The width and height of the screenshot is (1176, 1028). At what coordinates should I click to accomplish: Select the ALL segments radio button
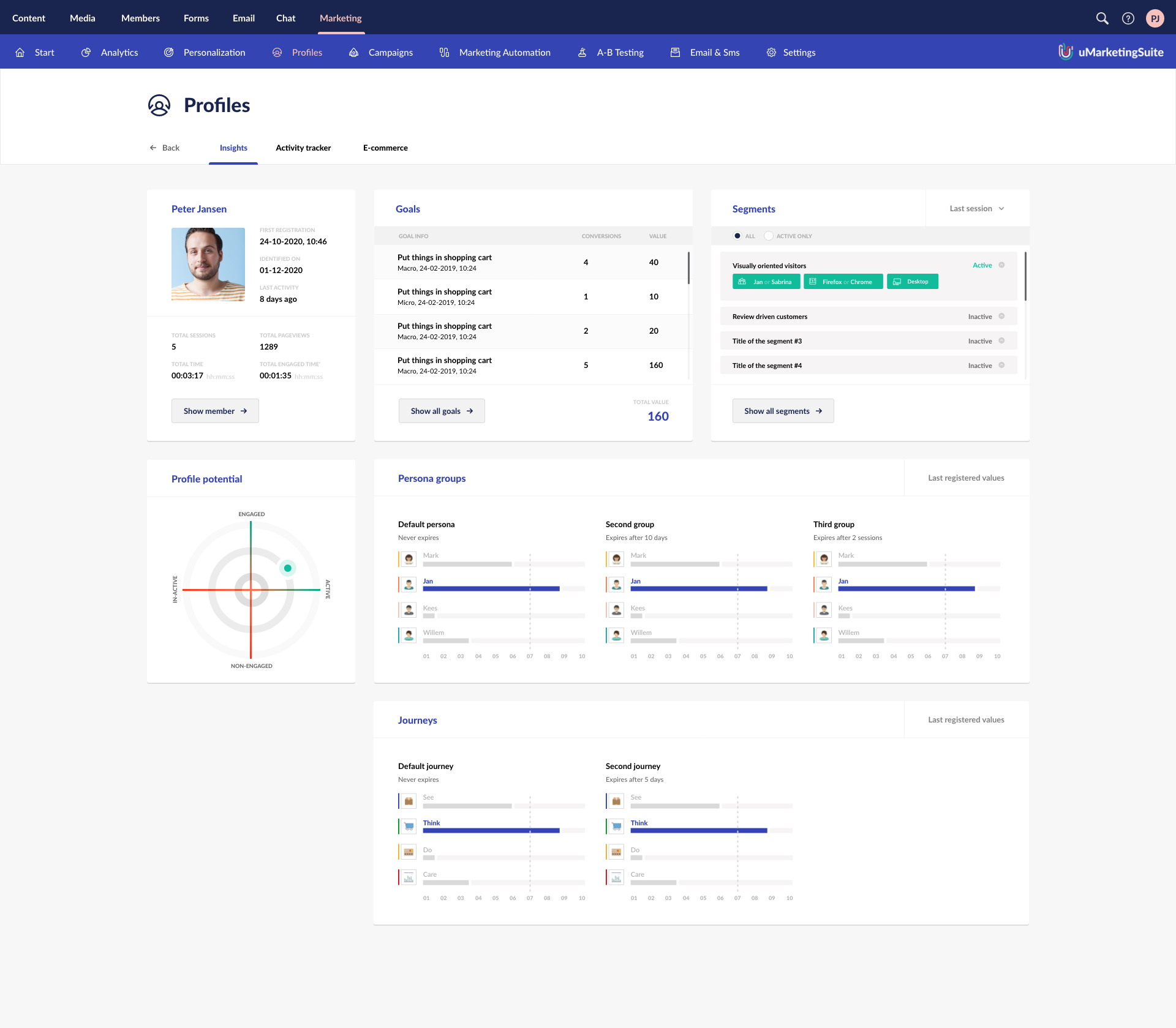coord(737,236)
